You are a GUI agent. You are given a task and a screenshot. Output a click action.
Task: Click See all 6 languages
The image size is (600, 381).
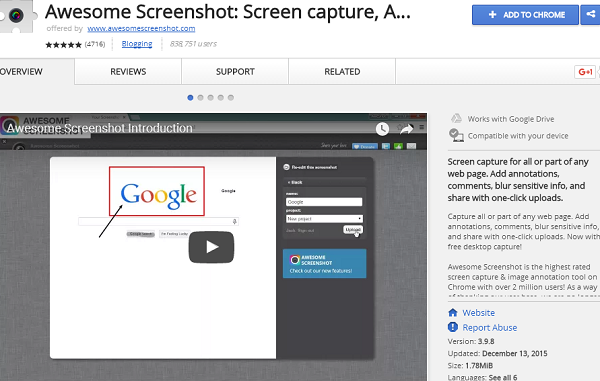(x=502, y=378)
